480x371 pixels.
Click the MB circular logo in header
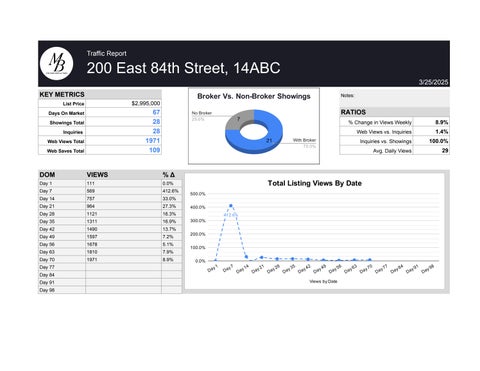(56, 63)
